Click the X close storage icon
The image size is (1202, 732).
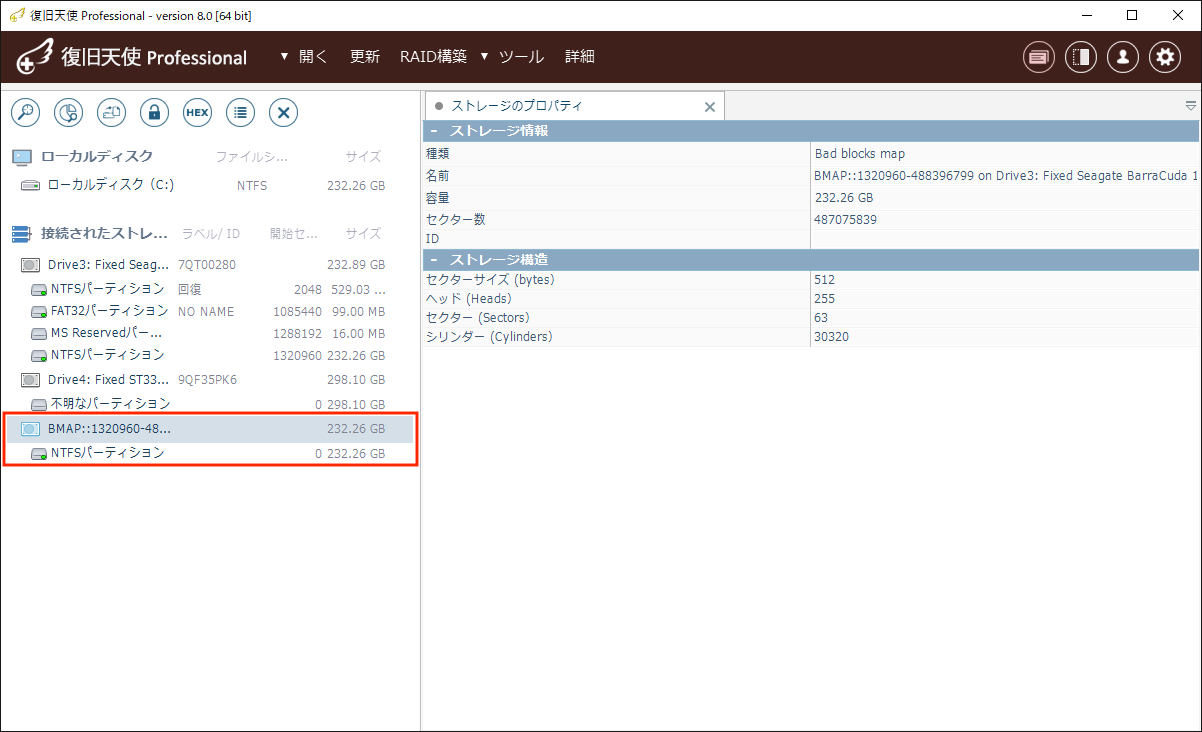click(283, 112)
